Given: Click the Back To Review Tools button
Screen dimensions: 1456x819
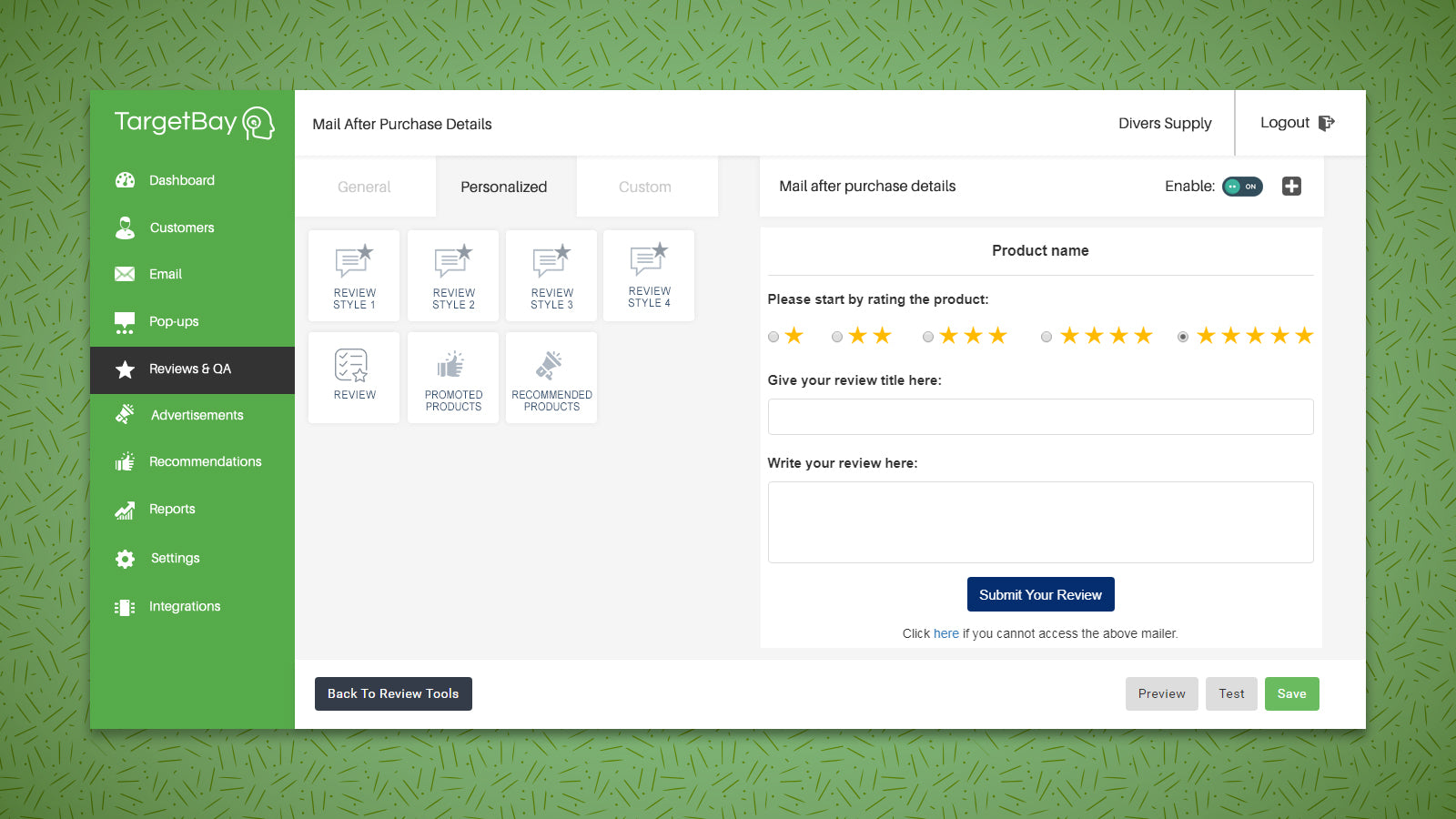Looking at the screenshot, I should (393, 693).
